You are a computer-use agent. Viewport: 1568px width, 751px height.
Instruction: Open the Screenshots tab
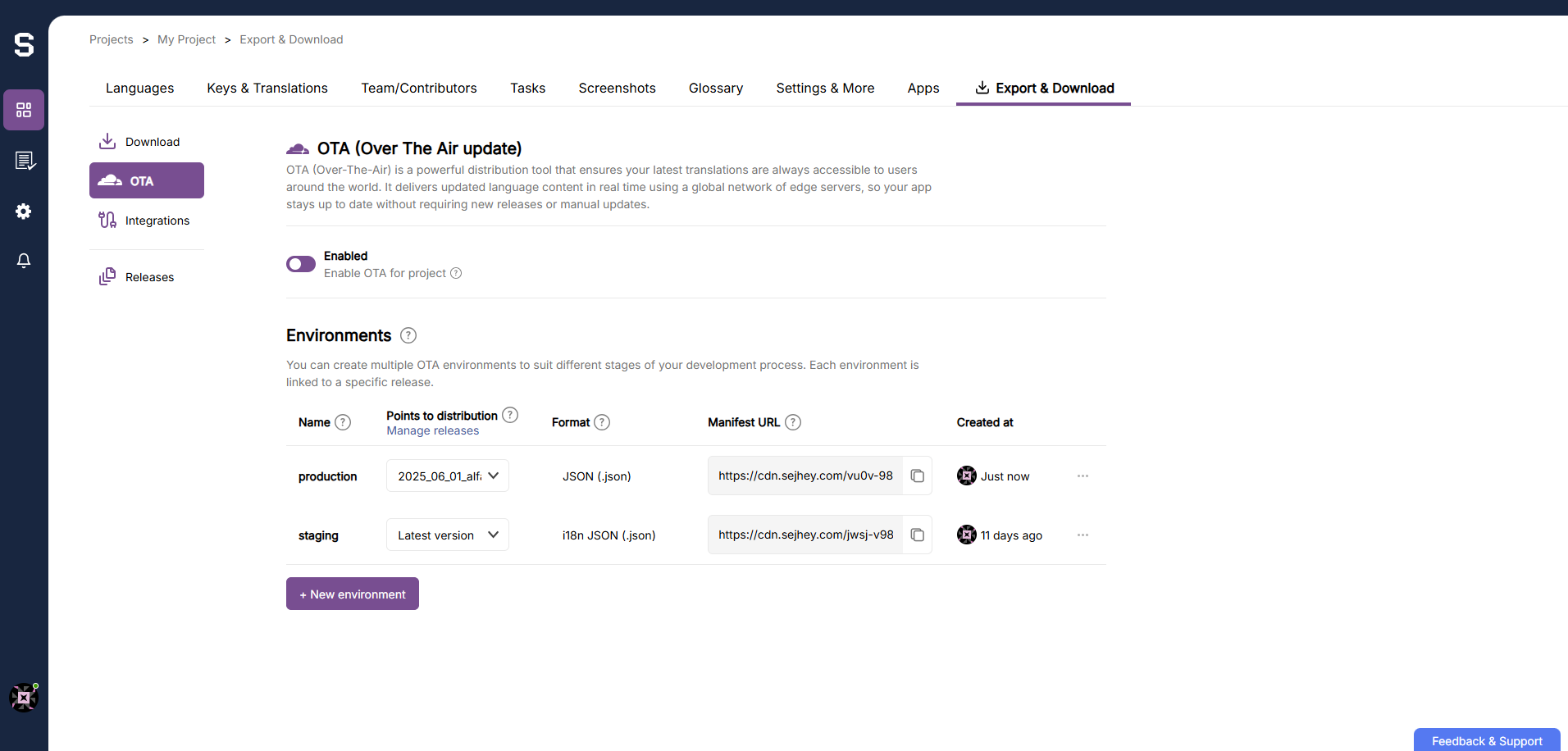pyautogui.click(x=618, y=88)
